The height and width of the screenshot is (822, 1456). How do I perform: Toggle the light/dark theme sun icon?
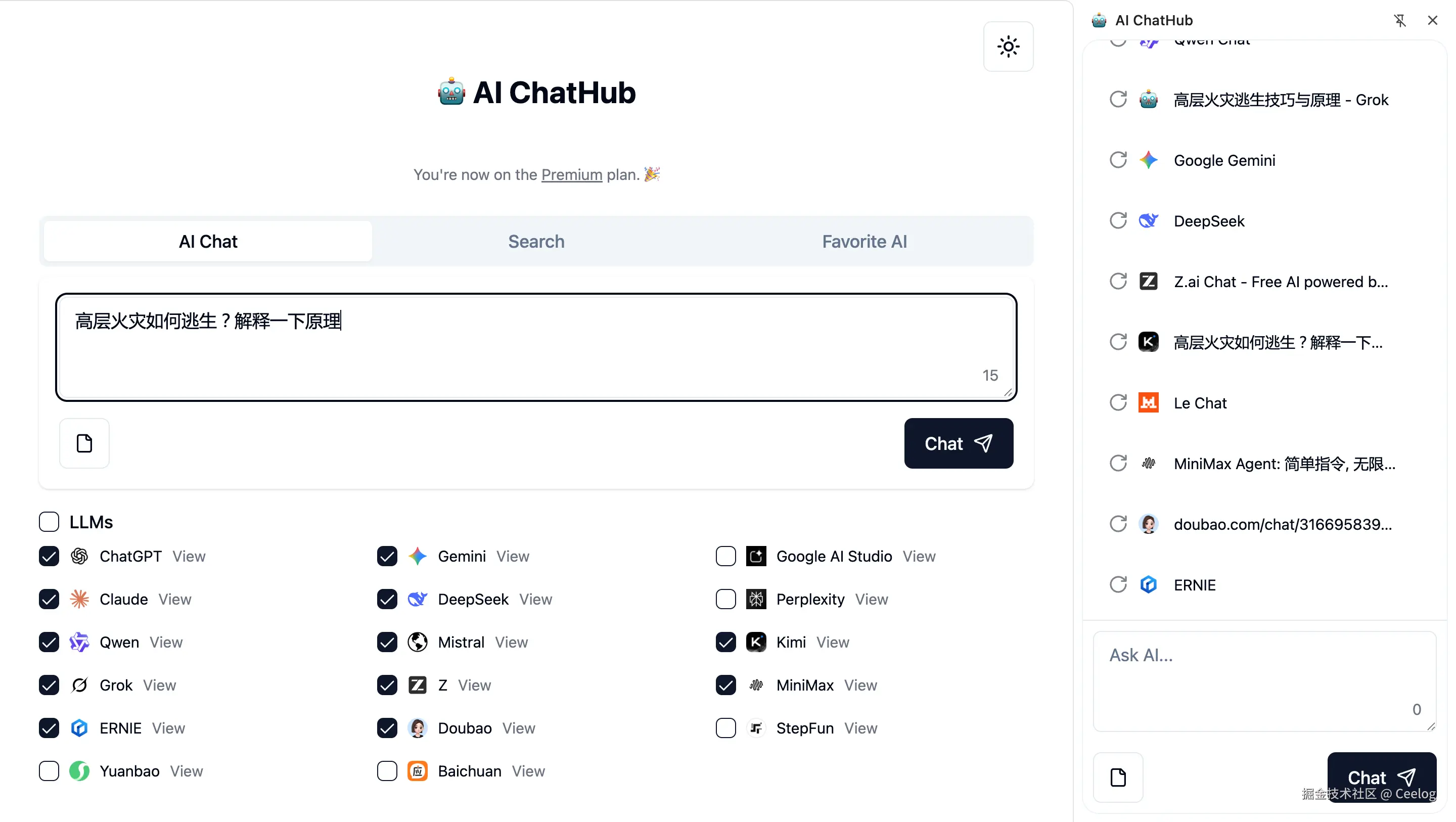(1008, 47)
